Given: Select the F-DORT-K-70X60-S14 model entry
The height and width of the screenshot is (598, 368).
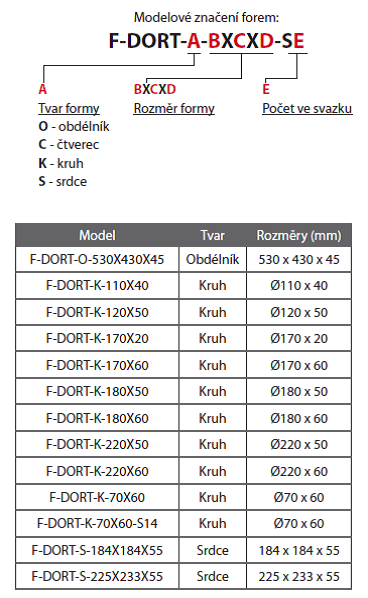Looking at the screenshot, I should coord(97,524).
